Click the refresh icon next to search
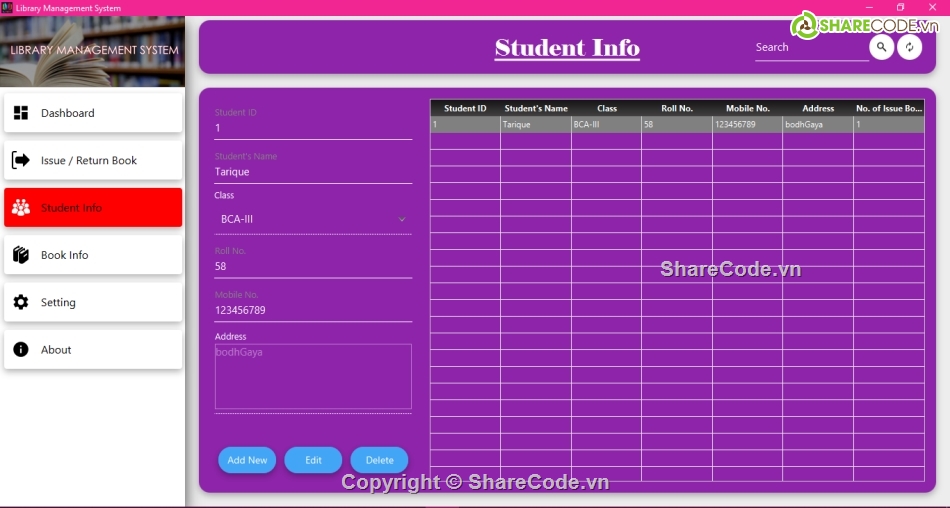Viewport: 950px width, 508px height. pyautogui.click(x=909, y=47)
